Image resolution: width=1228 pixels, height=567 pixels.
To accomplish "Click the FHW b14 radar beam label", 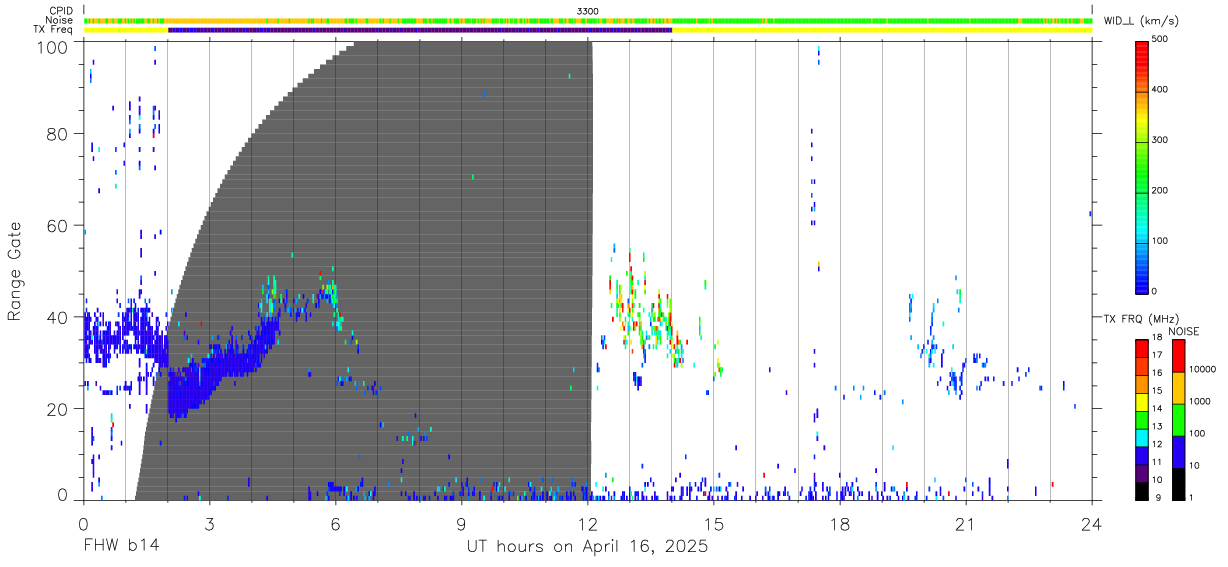I will click(x=121, y=547).
